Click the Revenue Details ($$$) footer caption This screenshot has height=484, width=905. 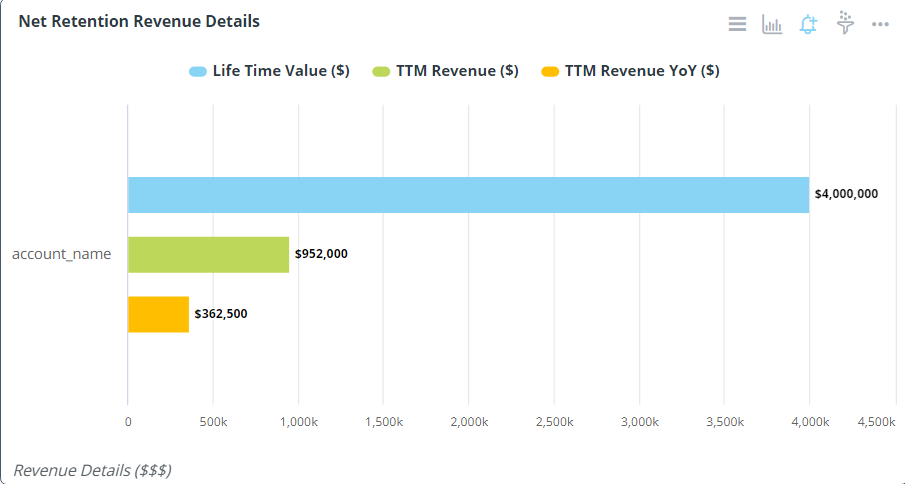pyautogui.click(x=92, y=469)
